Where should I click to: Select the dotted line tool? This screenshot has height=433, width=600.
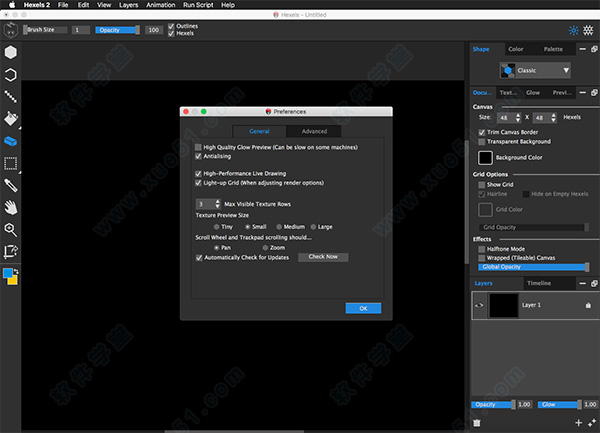[11, 96]
